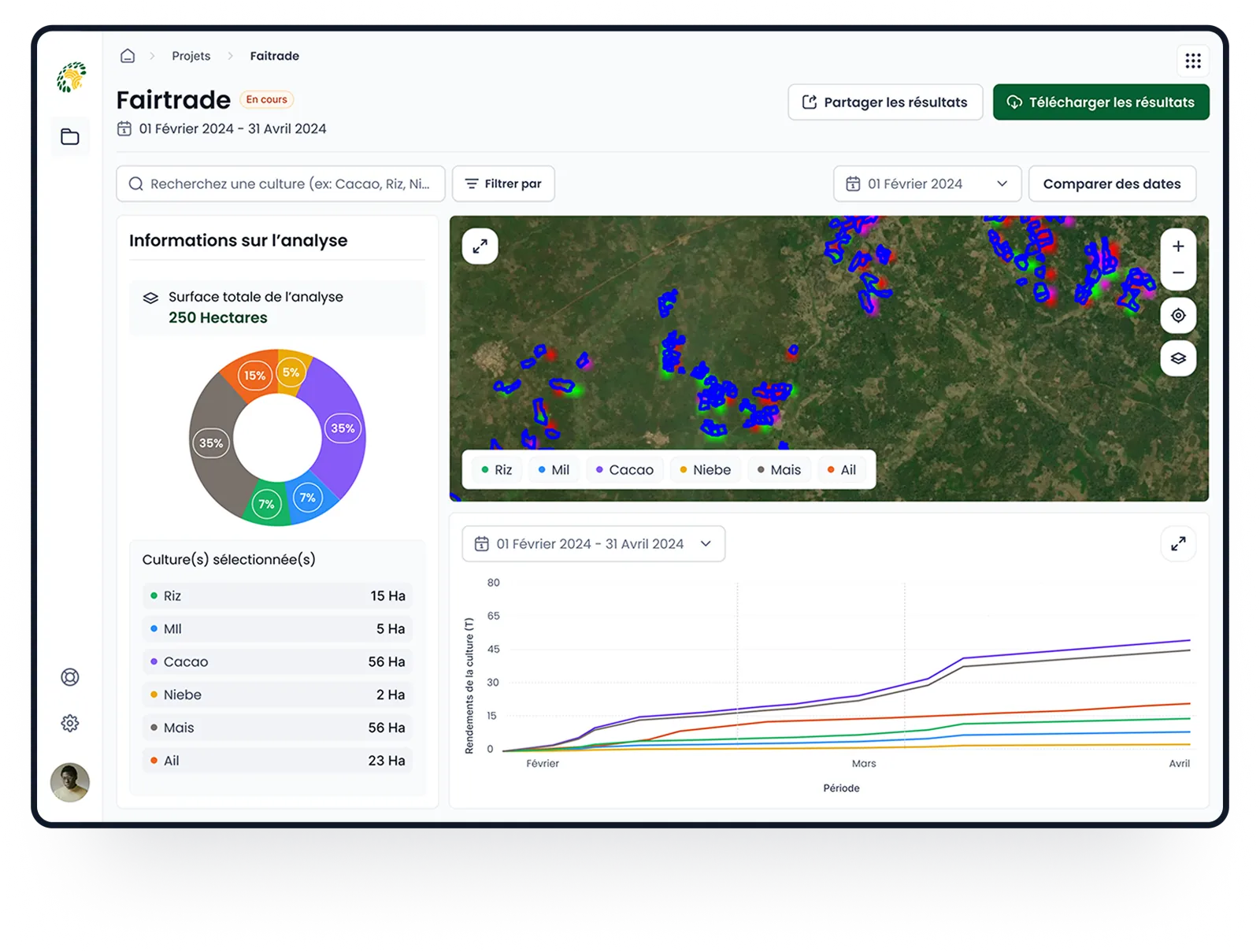Click the user avatar photo in sidebar
Viewport: 1260px width, 952px height.
pos(70,783)
